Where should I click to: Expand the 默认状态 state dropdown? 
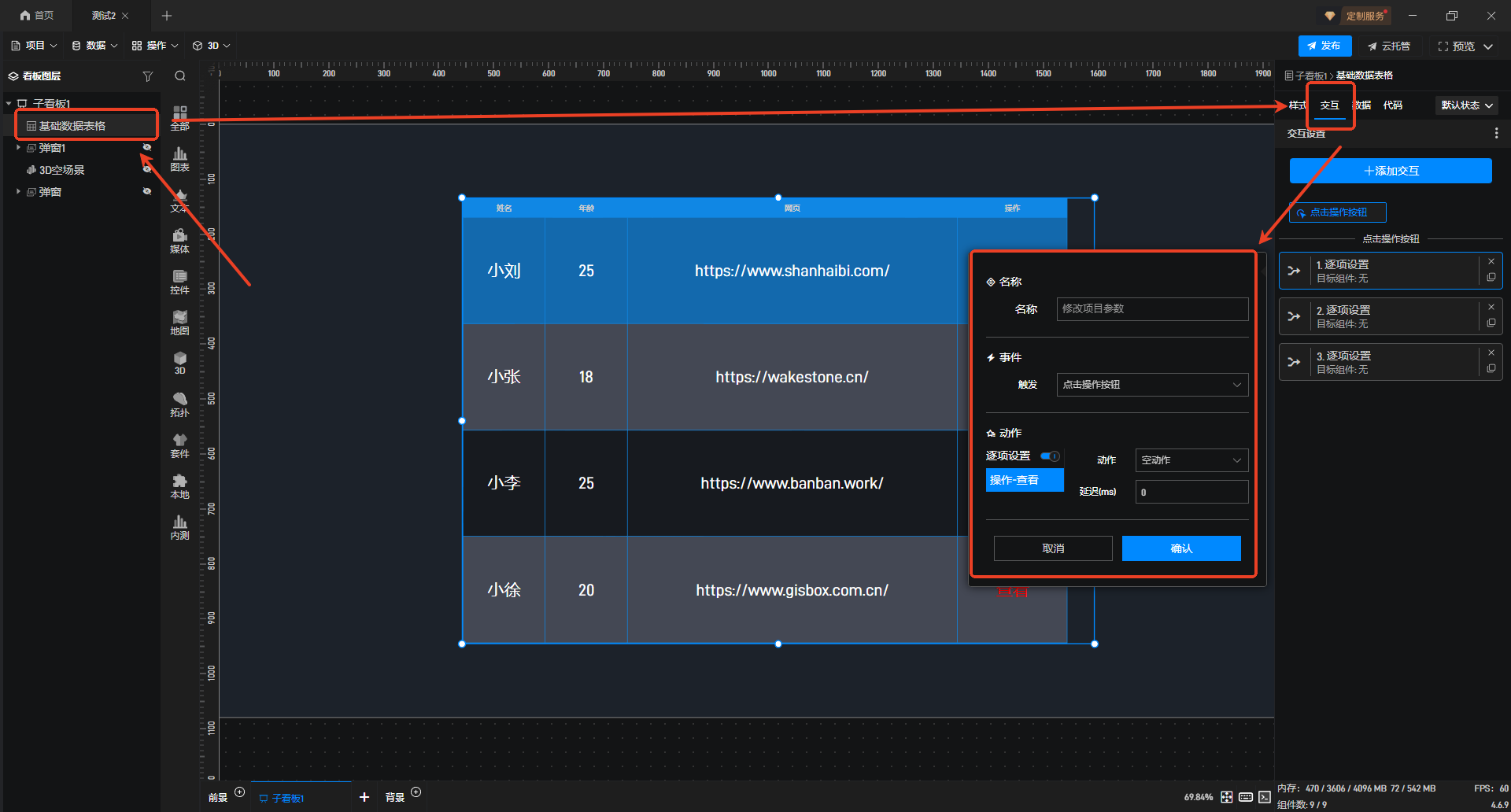(1466, 105)
